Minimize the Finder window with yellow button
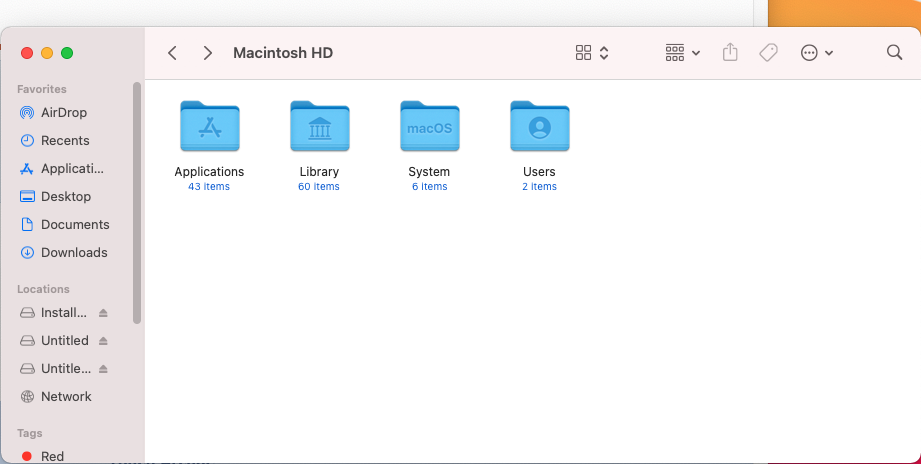The height and width of the screenshot is (464, 921). 47,53
